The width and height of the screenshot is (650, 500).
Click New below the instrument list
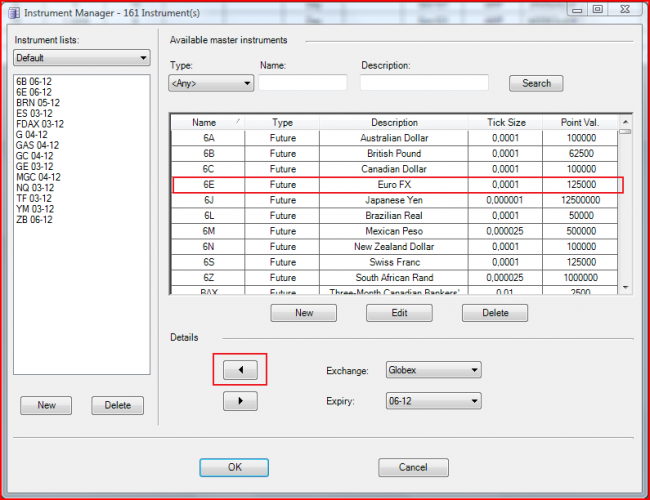(x=46, y=405)
